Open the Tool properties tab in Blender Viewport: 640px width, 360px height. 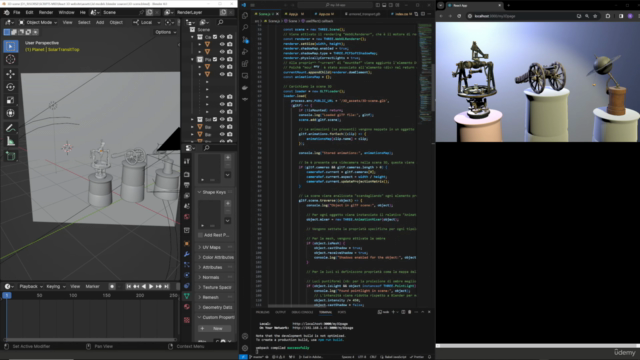tap(187, 162)
